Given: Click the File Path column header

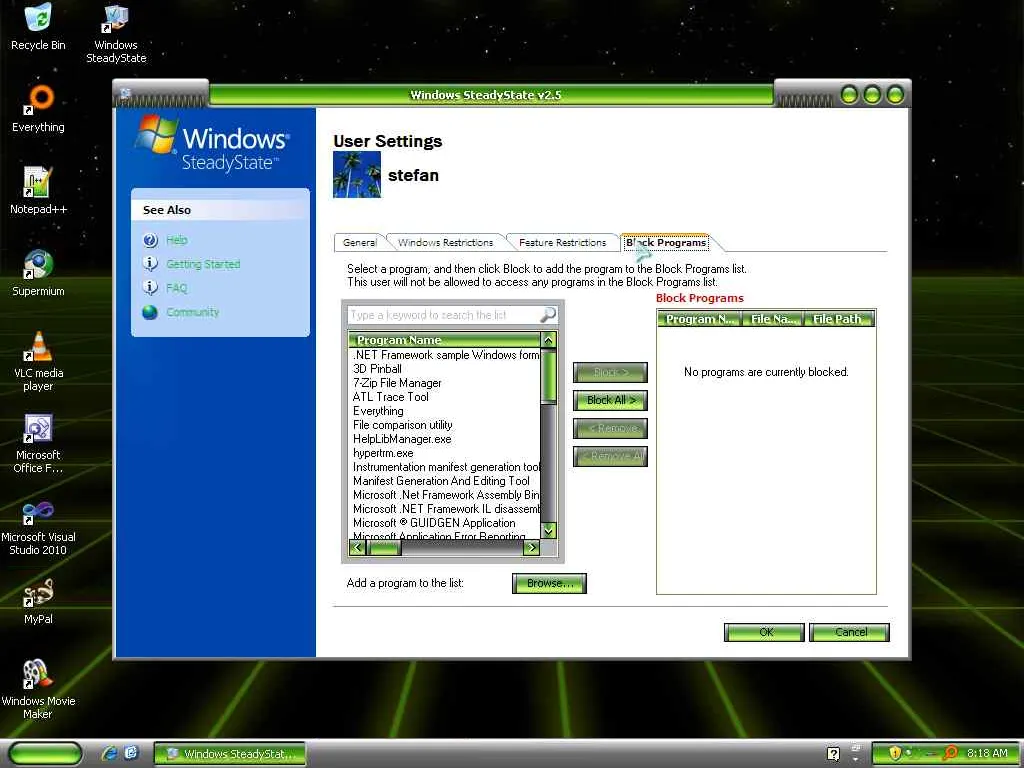Looking at the screenshot, I should (839, 319).
